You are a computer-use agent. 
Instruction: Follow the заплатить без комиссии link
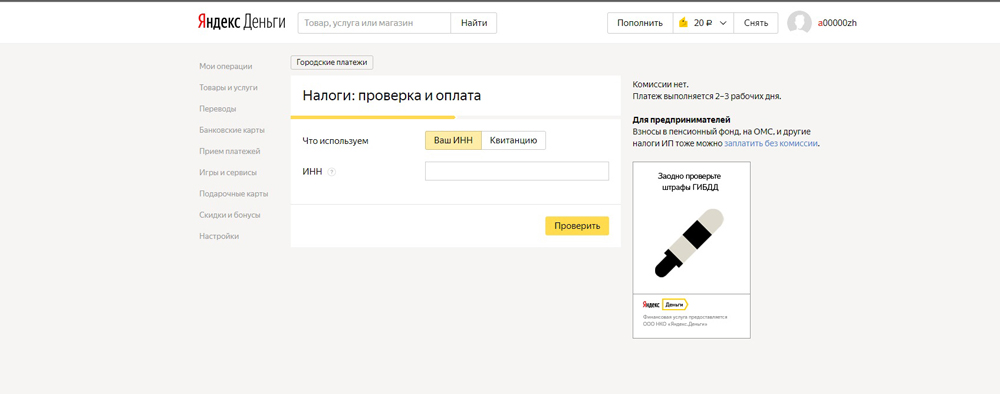point(771,143)
